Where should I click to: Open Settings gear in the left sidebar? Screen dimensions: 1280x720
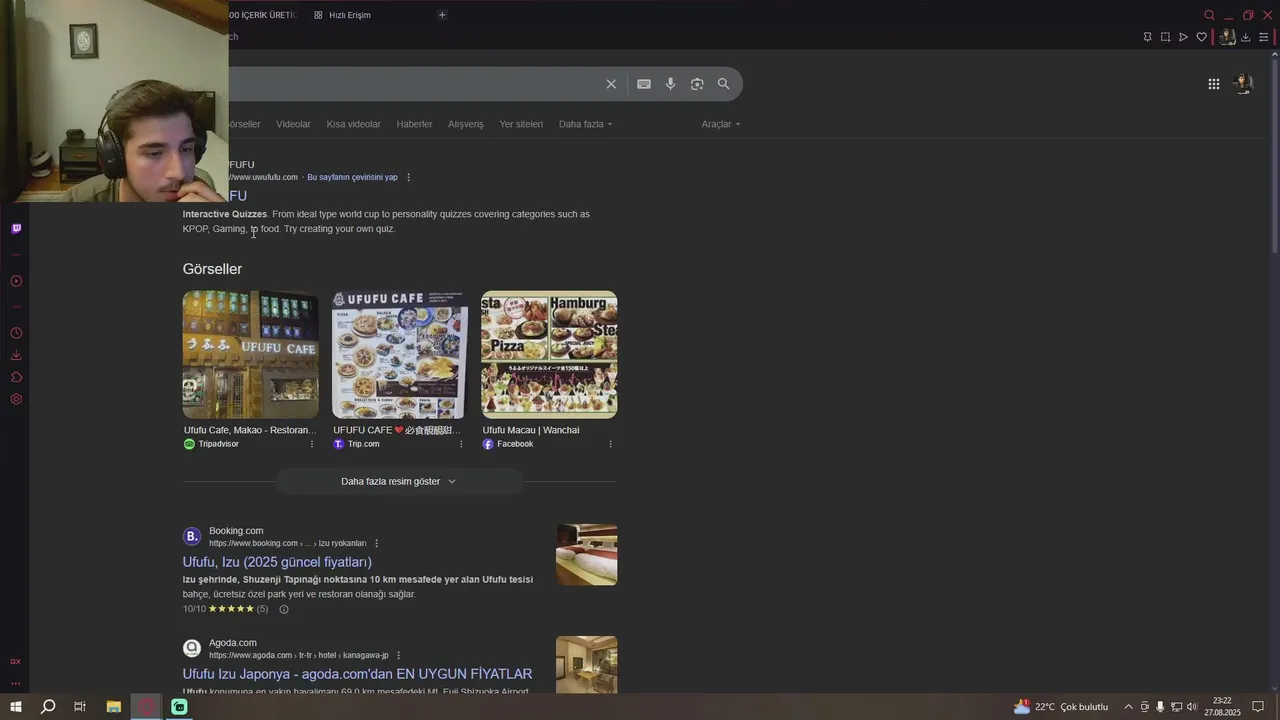tap(16, 399)
